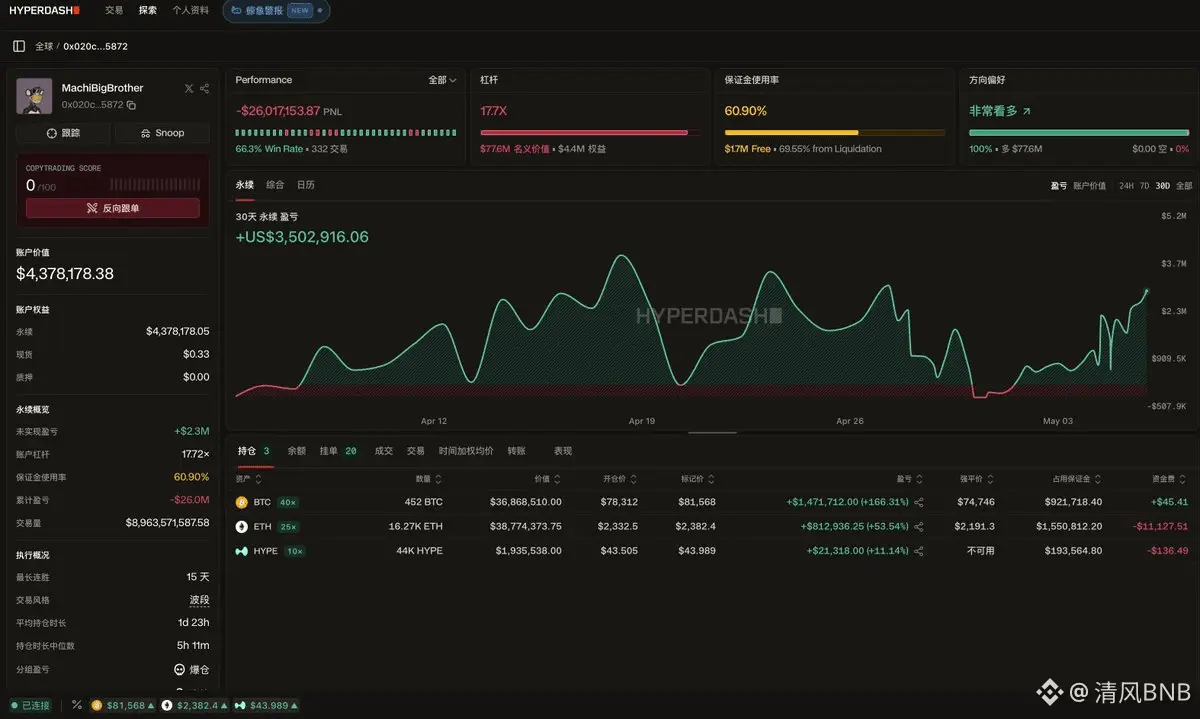The image size is (1200, 719).
Task: Sort by the 资金费 column header
Action: (1168, 479)
